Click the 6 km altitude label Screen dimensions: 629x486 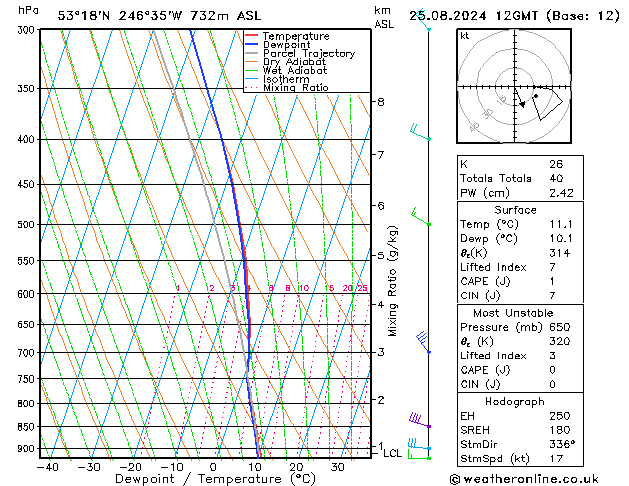pyautogui.click(x=381, y=206)
